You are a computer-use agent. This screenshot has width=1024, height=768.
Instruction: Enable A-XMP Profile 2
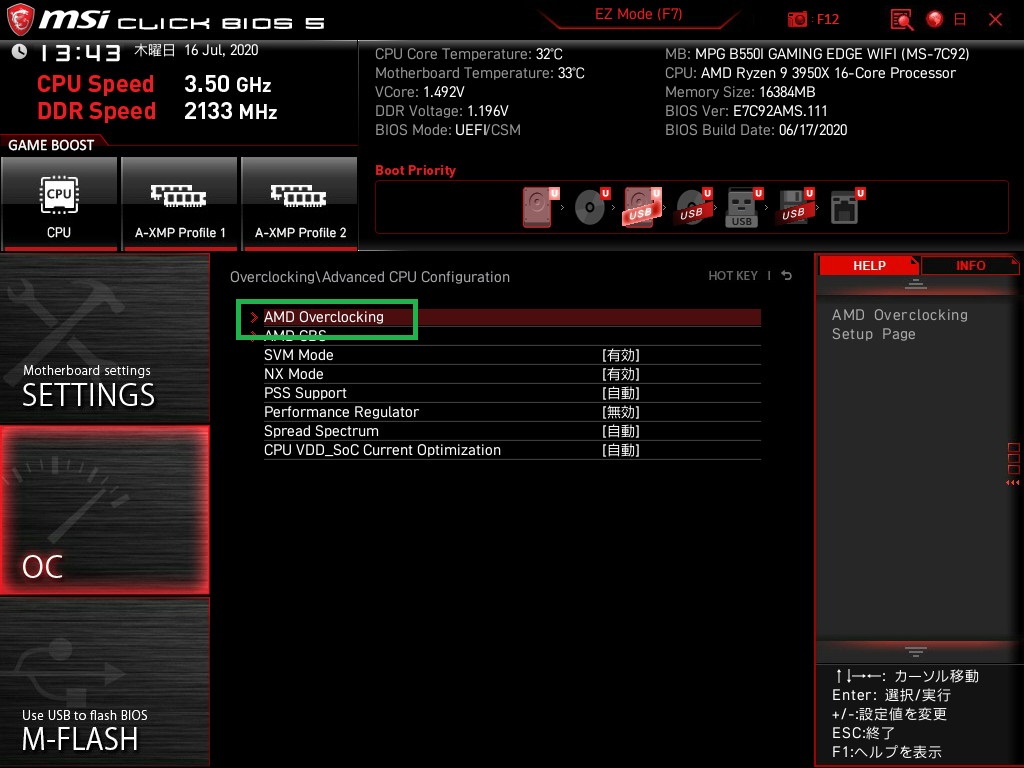[x=300, y=204]
